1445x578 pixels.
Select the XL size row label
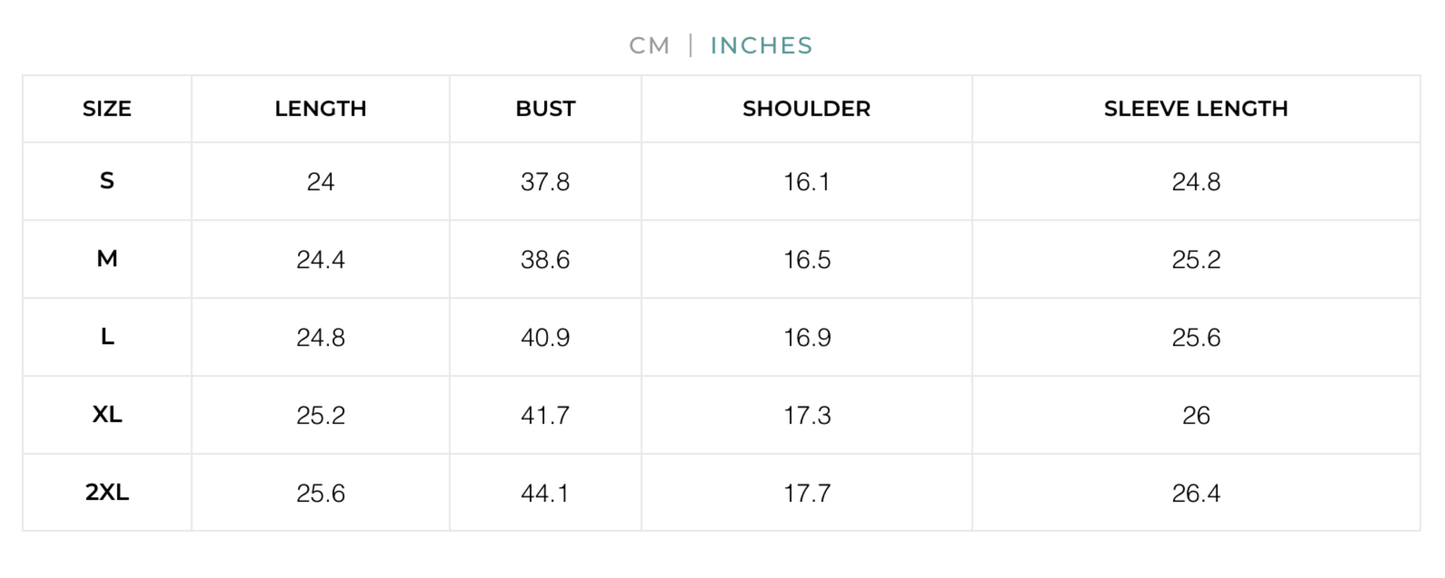[107, 415]
